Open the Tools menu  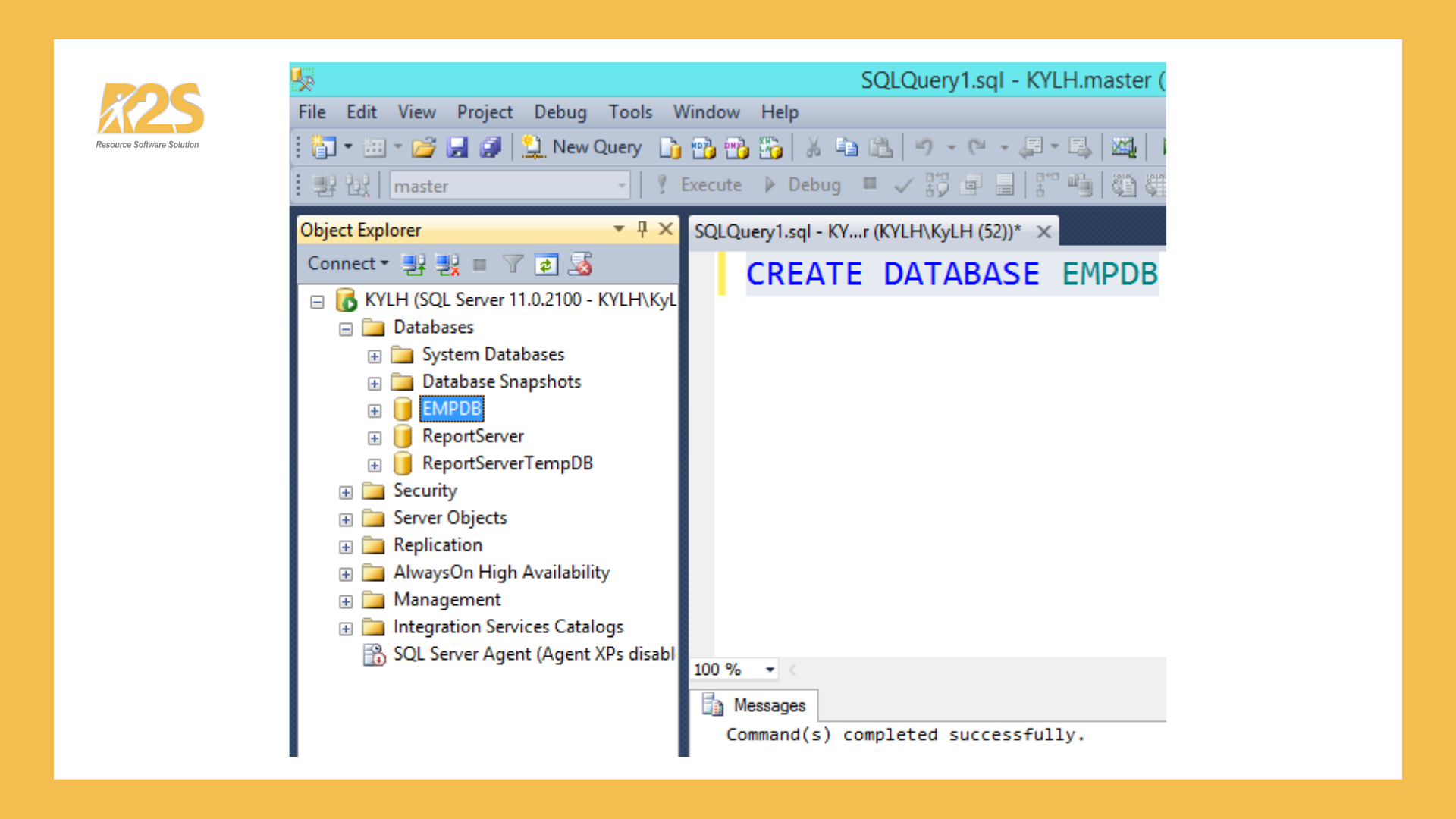[x=629, y=111]
